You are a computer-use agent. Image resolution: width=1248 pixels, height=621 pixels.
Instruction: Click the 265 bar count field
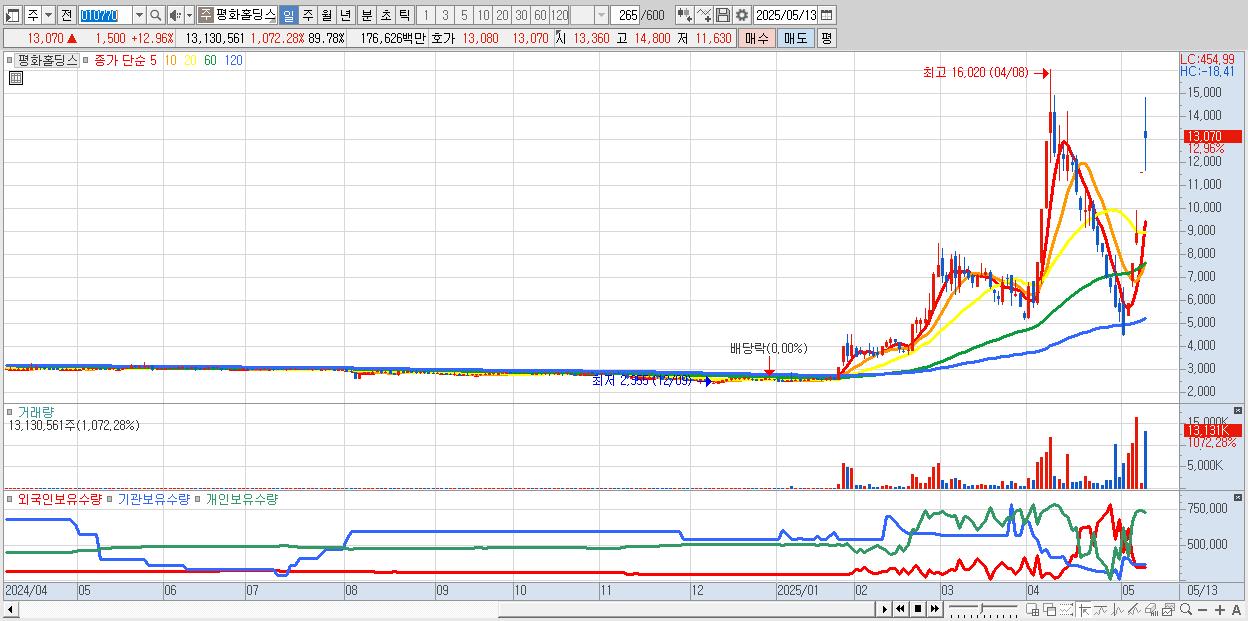click(x=627, y=15)
